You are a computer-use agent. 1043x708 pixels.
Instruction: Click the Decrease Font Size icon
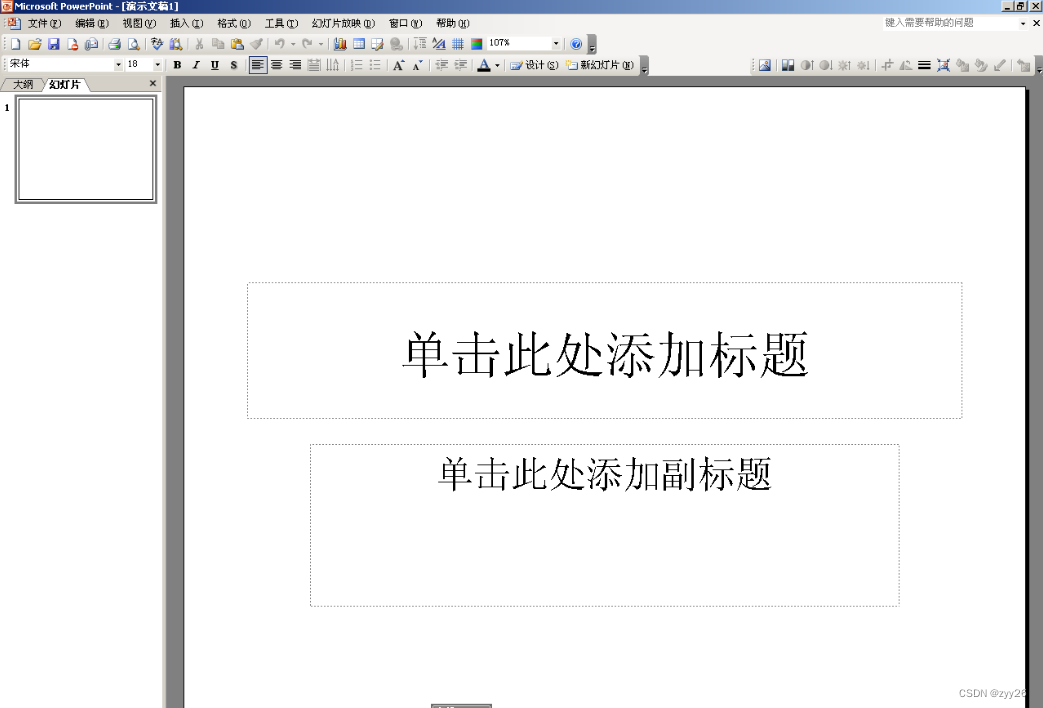coord(417,65)
